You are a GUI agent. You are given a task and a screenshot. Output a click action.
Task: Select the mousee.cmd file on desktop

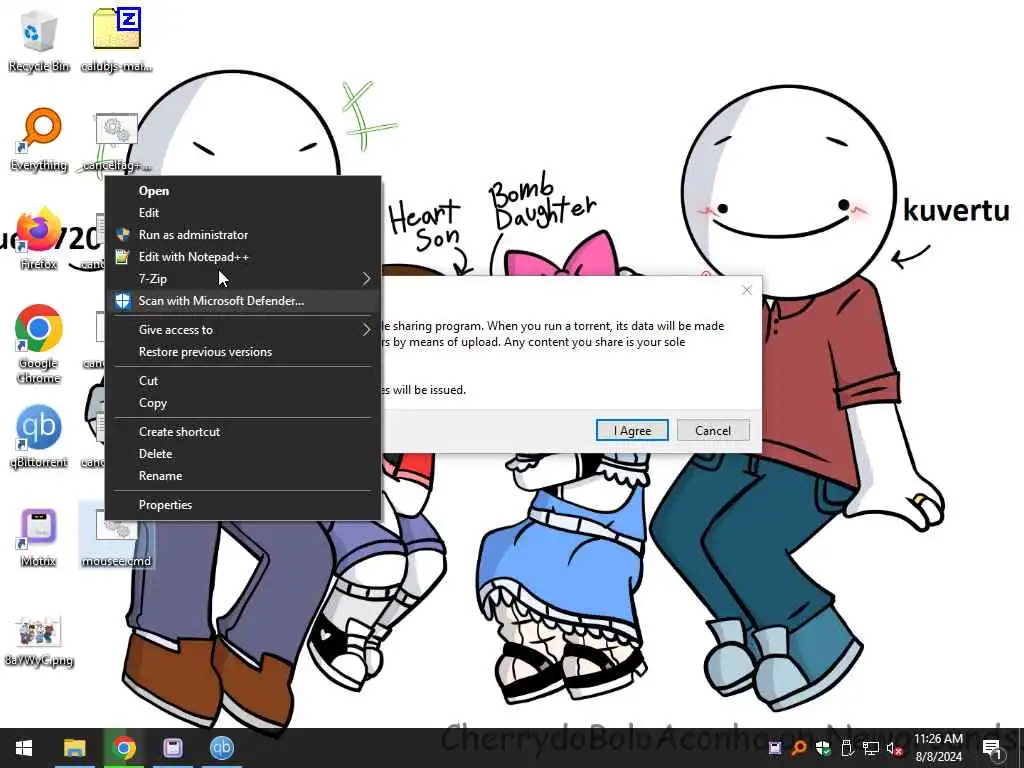click(117, 536)
